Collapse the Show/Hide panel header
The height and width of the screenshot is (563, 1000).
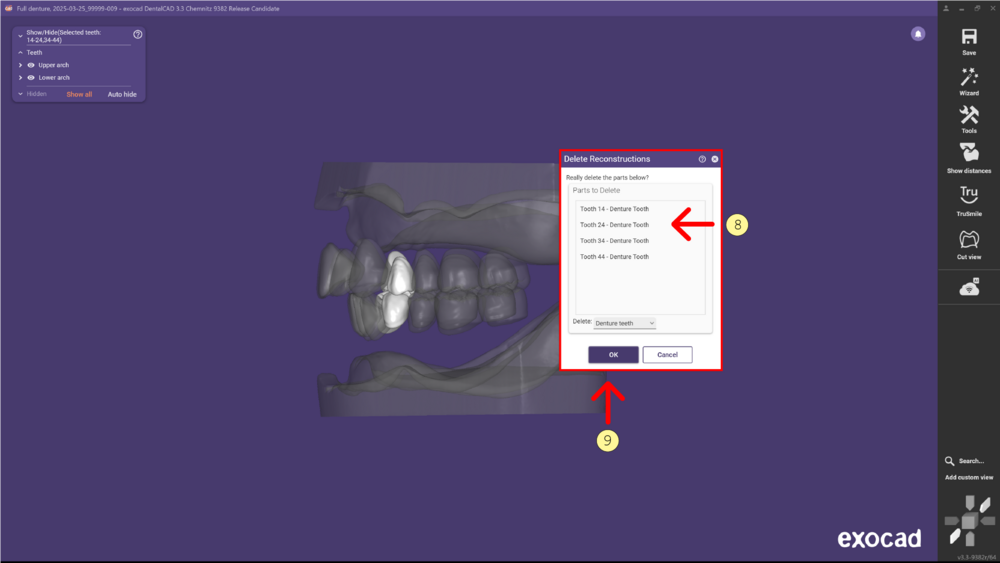20,36
